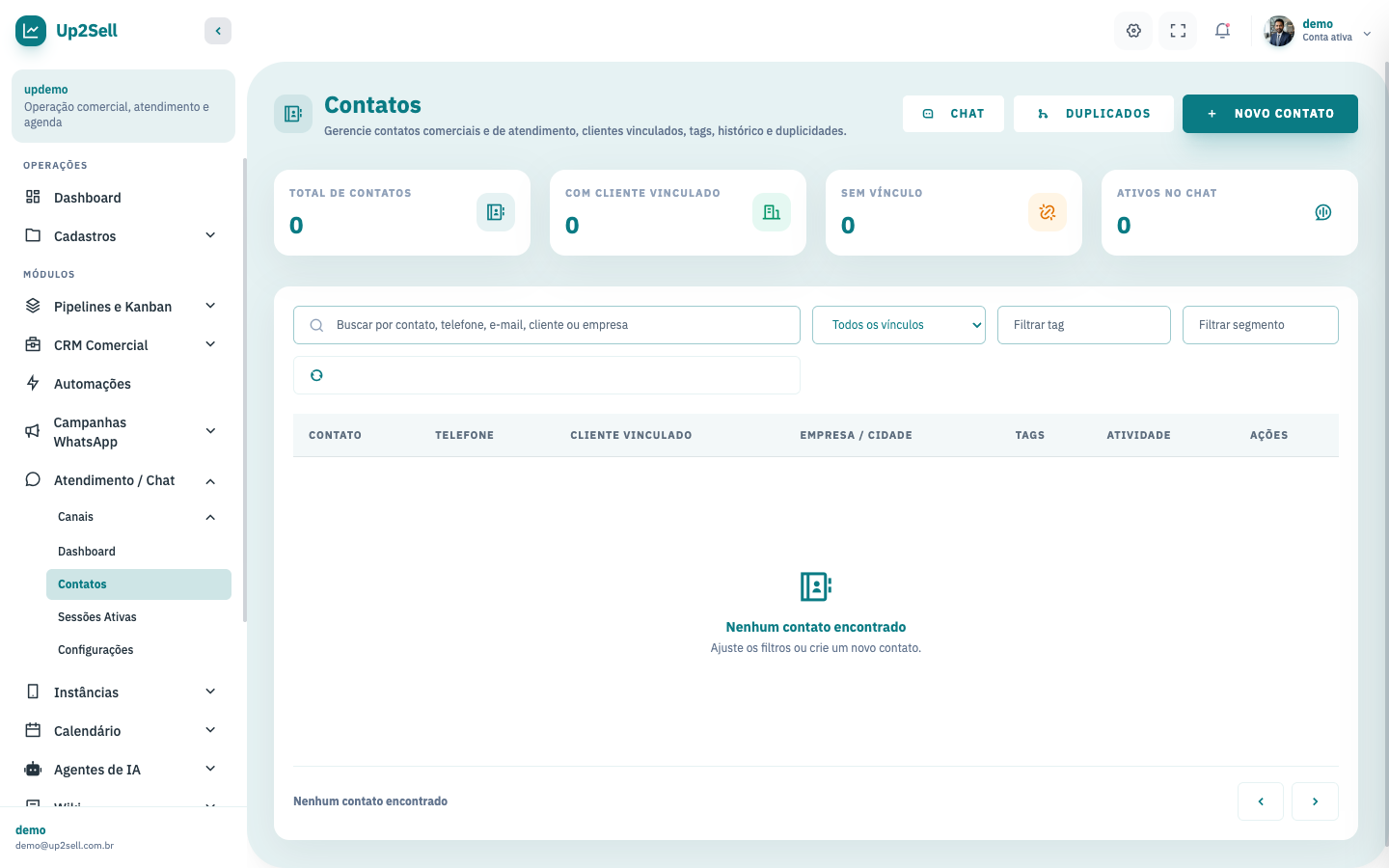Select the Contatos submenu item
Image resolution: width=1389 pixels, height=868 pixels.
pos(139,584)
